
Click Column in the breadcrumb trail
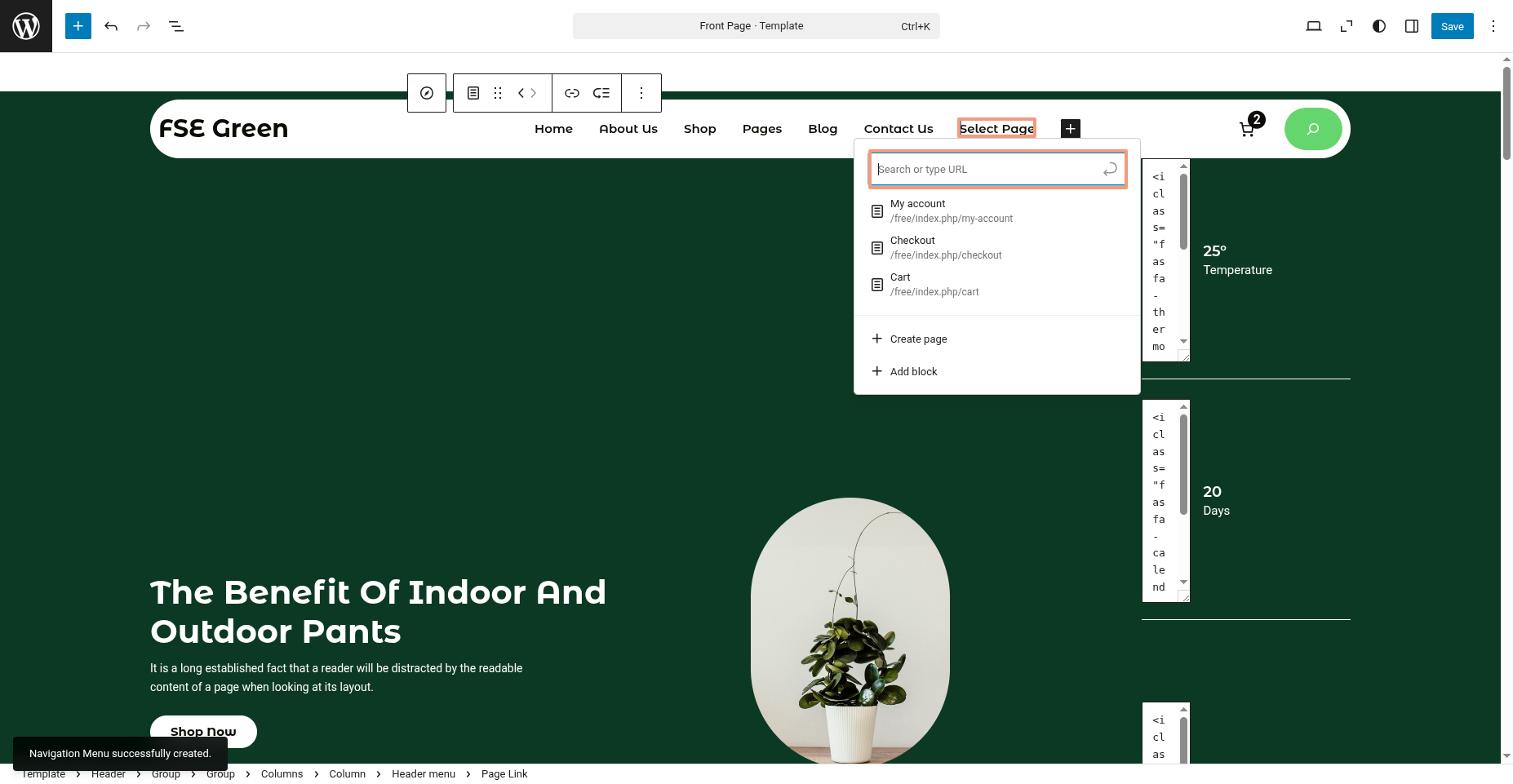pos(347,774)
